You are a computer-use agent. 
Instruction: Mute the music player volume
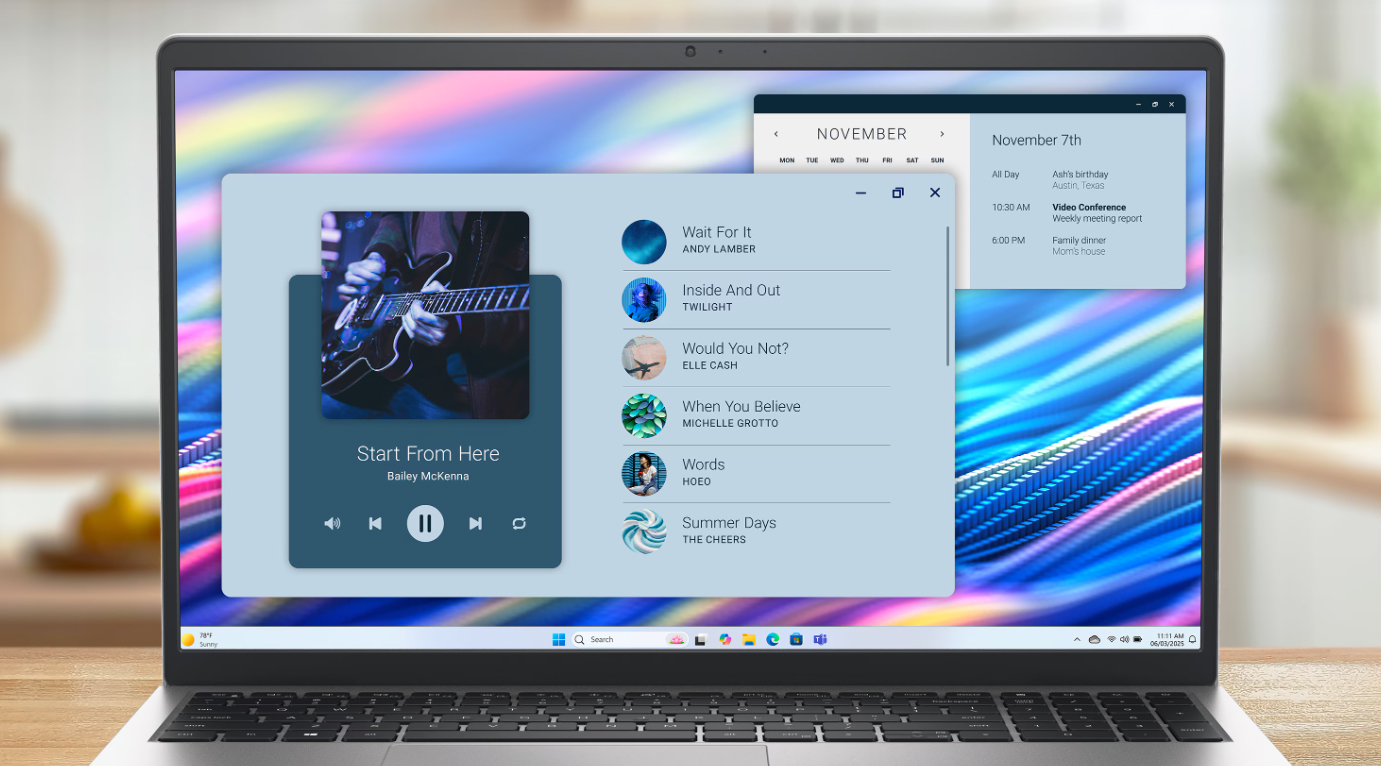pyautogui.click(x=332, y=523)
